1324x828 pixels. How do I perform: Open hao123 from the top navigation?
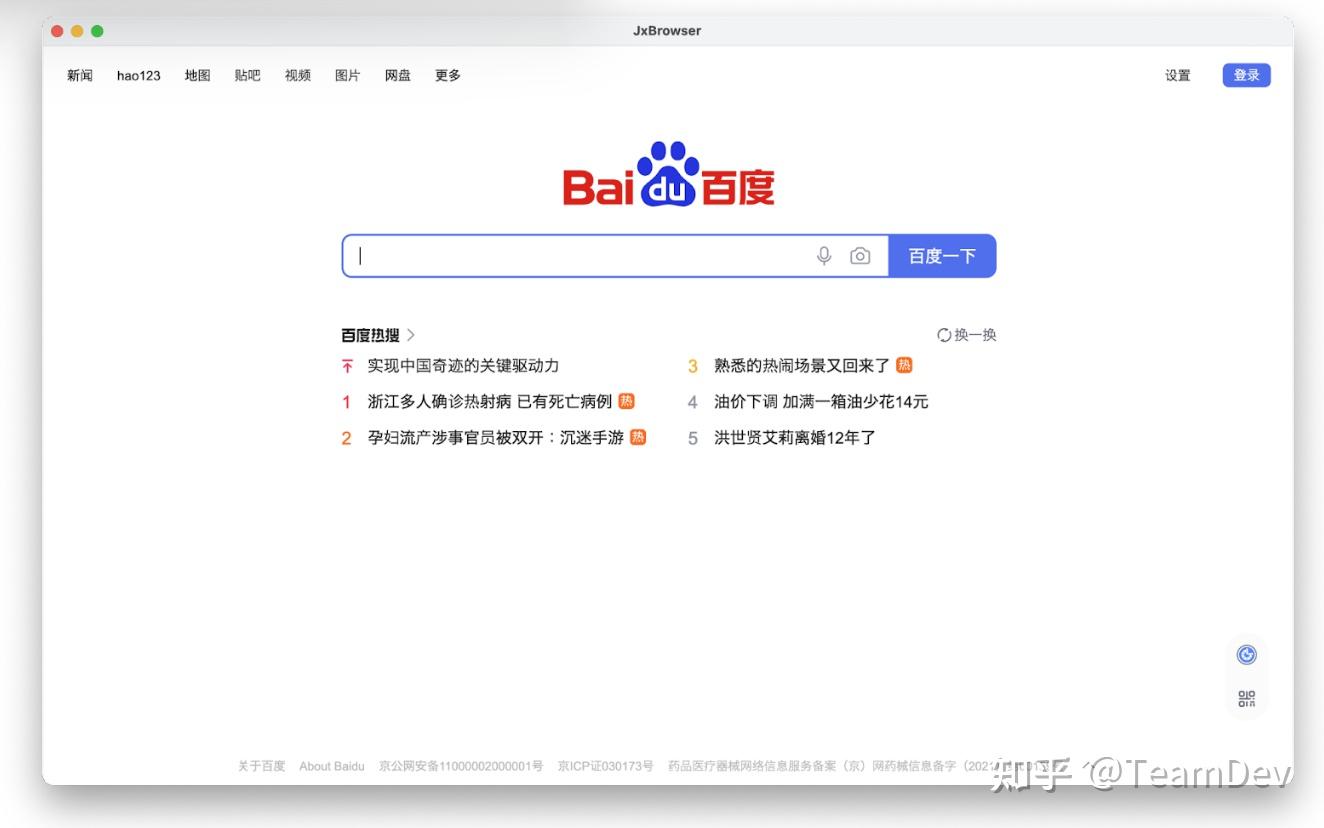click(138, 75)
